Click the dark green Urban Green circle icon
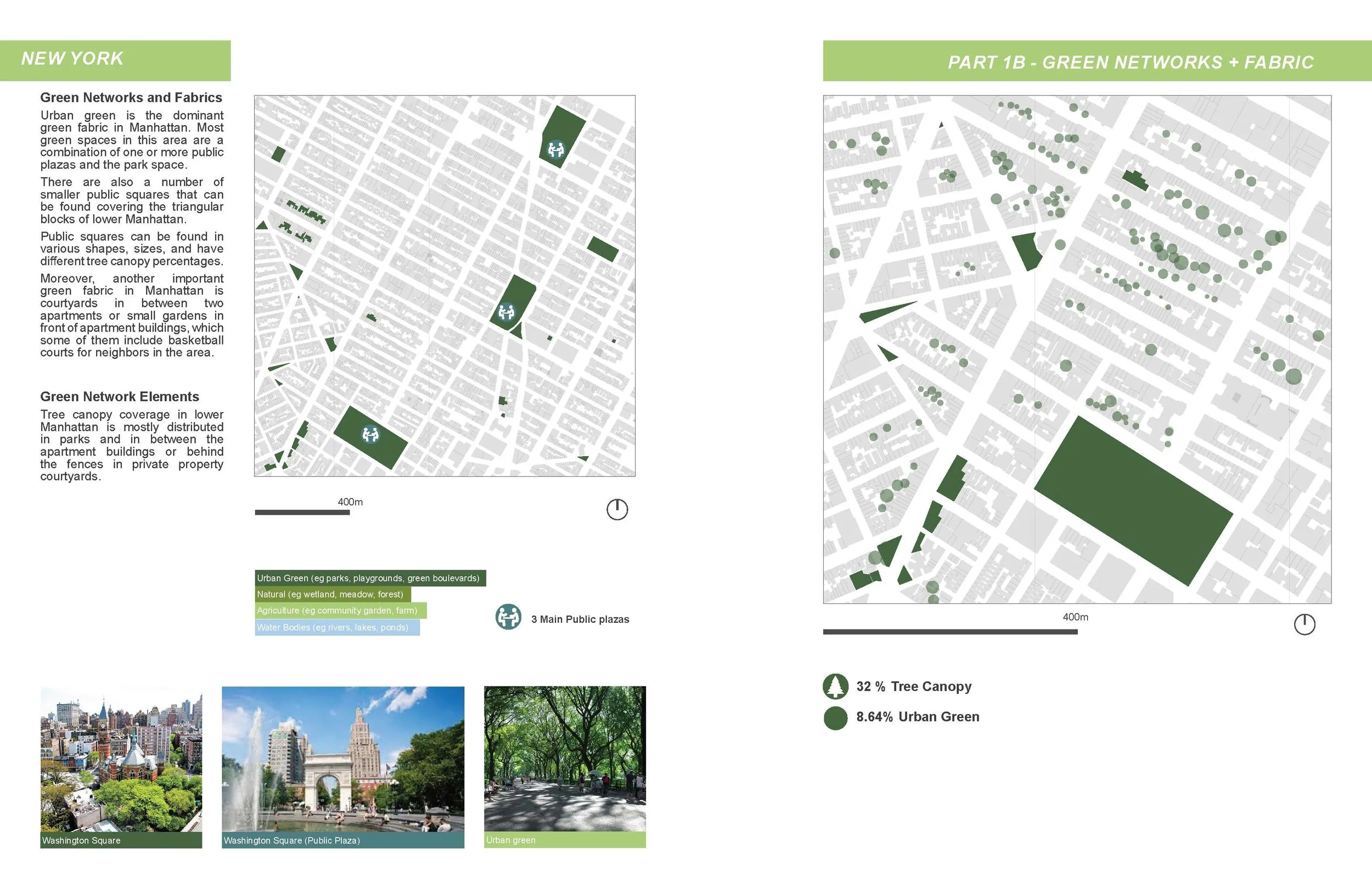Screen dimensions: 1372x888 [835, 718]
